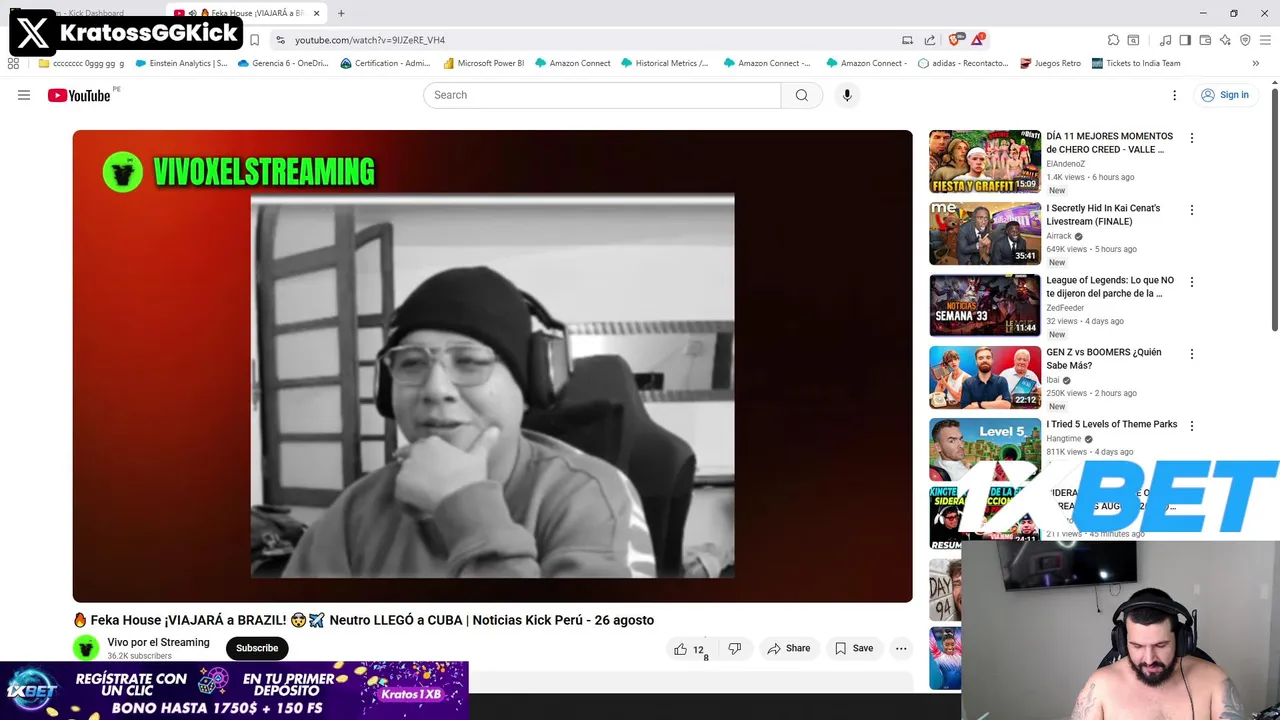The height and width of the screenshot is (720, 1280).
Task: Expand hidden bookmarks overflow chevron
Action: (1255, 63)
